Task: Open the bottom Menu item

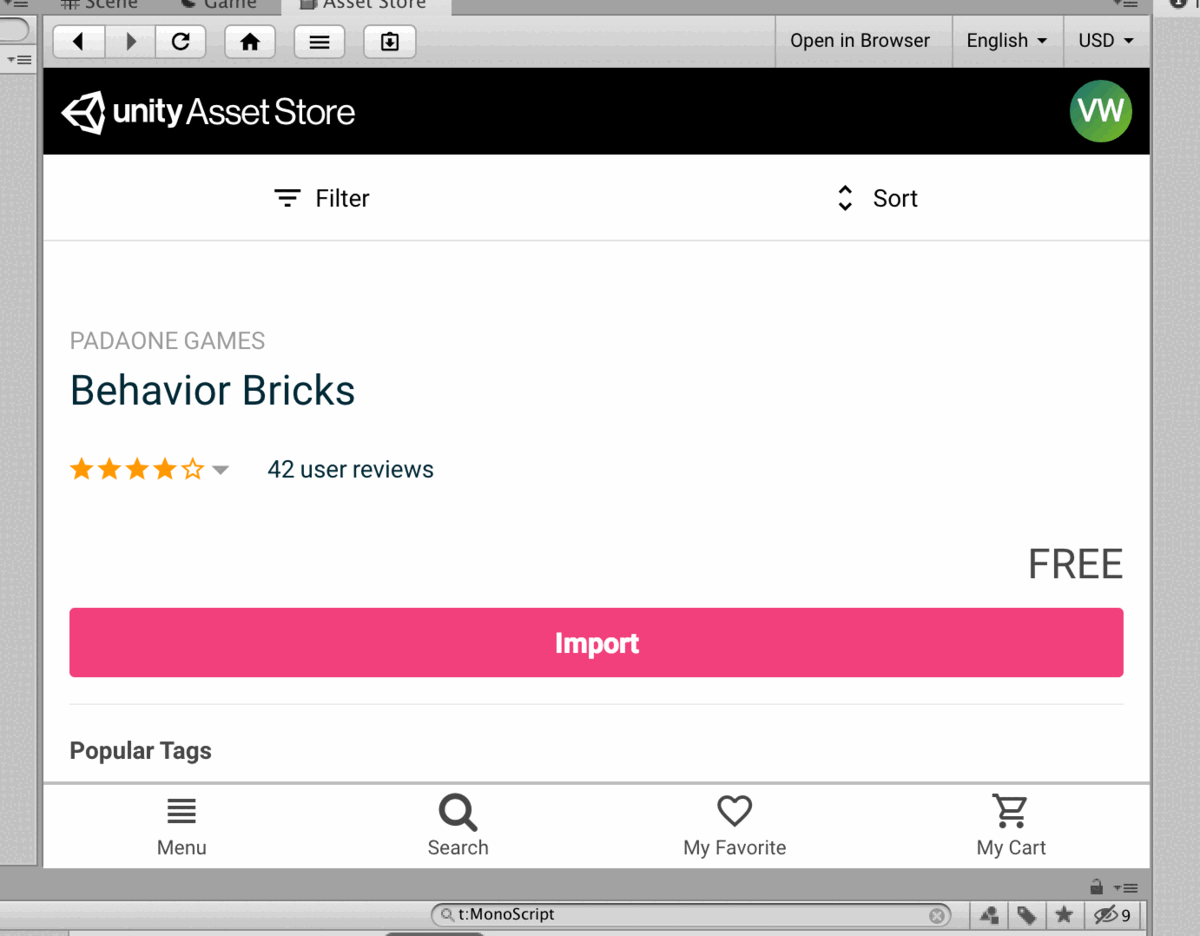Action: (x=182, y=826)
